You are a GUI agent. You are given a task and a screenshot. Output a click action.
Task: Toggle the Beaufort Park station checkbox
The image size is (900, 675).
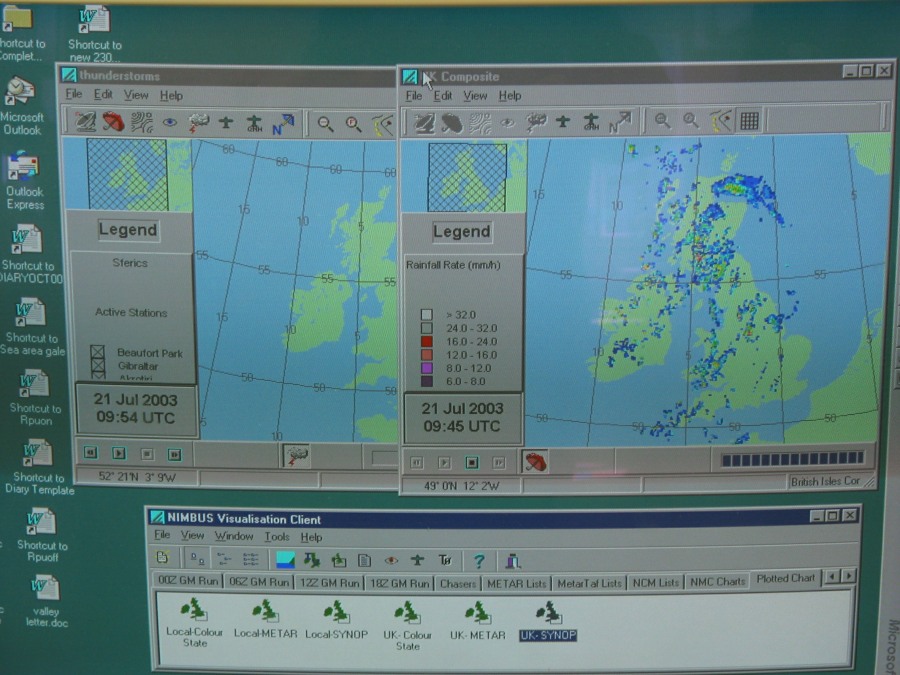tap(98, 353)
